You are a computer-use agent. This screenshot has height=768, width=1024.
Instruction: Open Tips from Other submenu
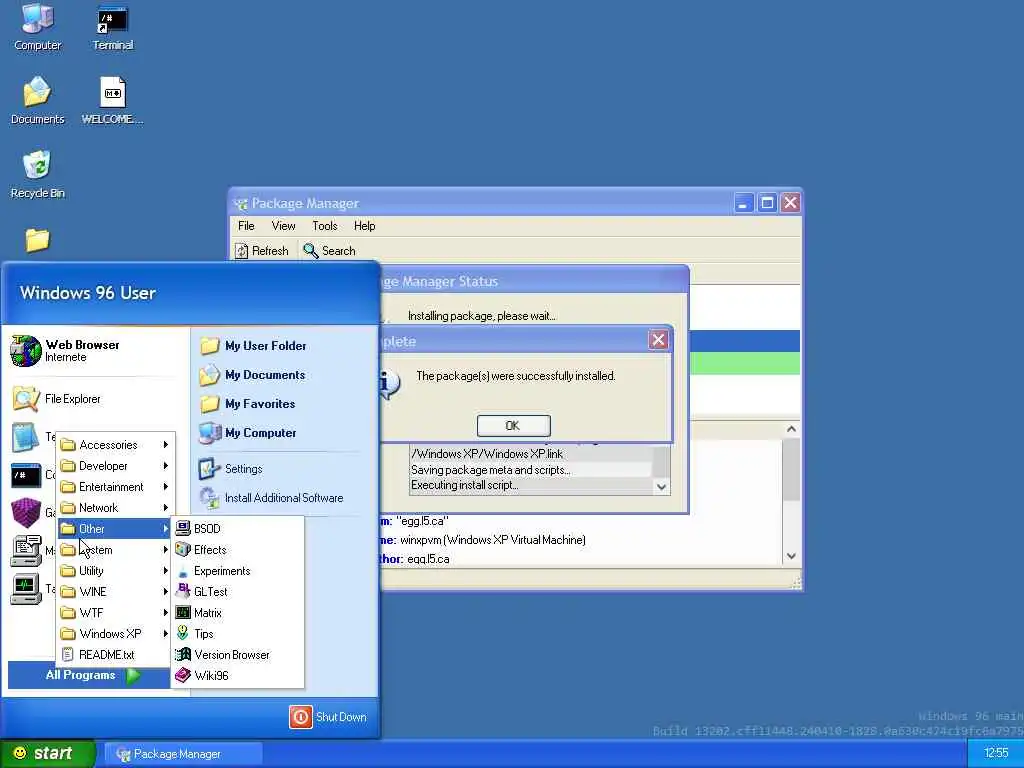coord(238,633)
